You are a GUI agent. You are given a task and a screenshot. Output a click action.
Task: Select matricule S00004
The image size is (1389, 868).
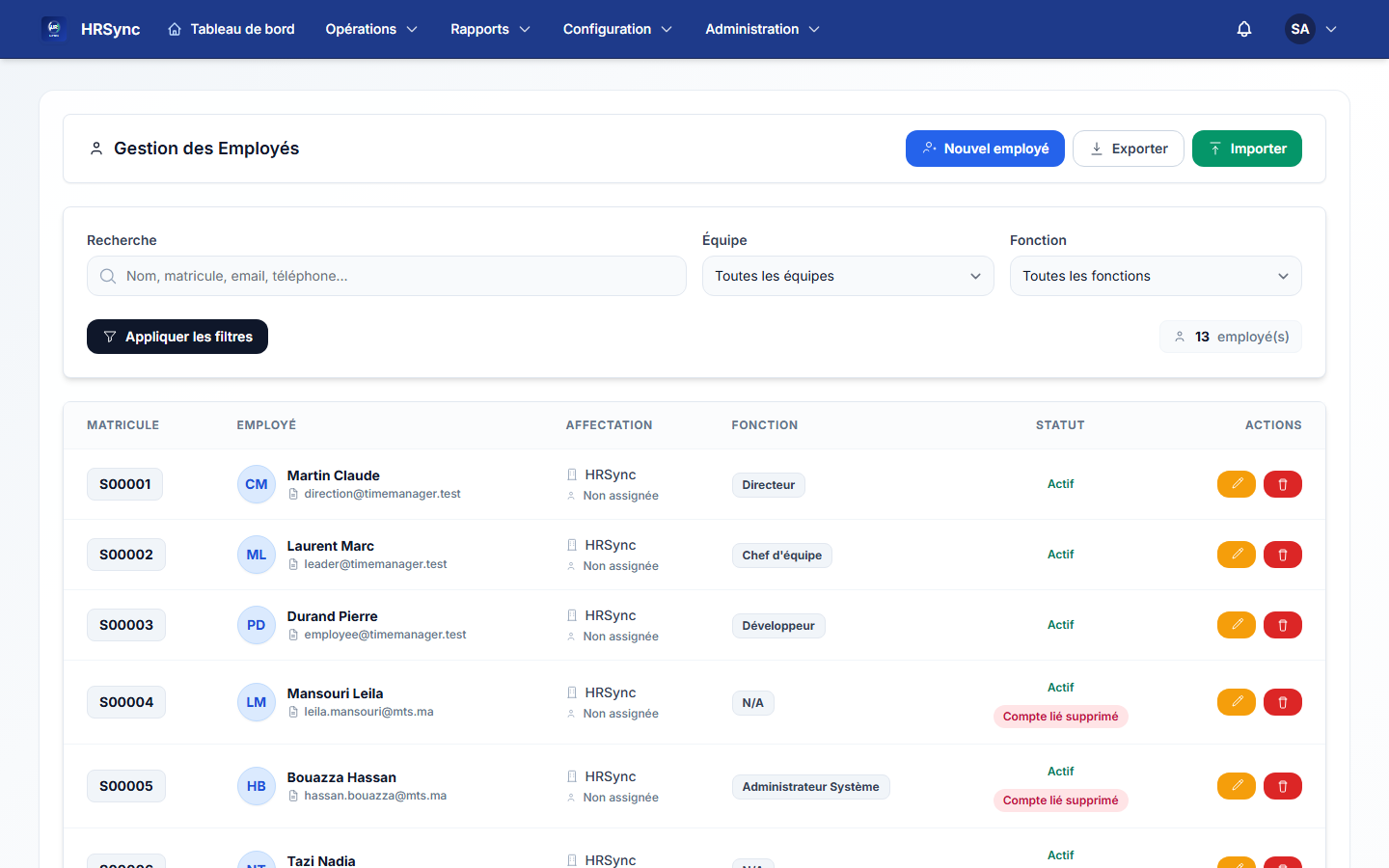pyautogui.click(x=126, y=702)
